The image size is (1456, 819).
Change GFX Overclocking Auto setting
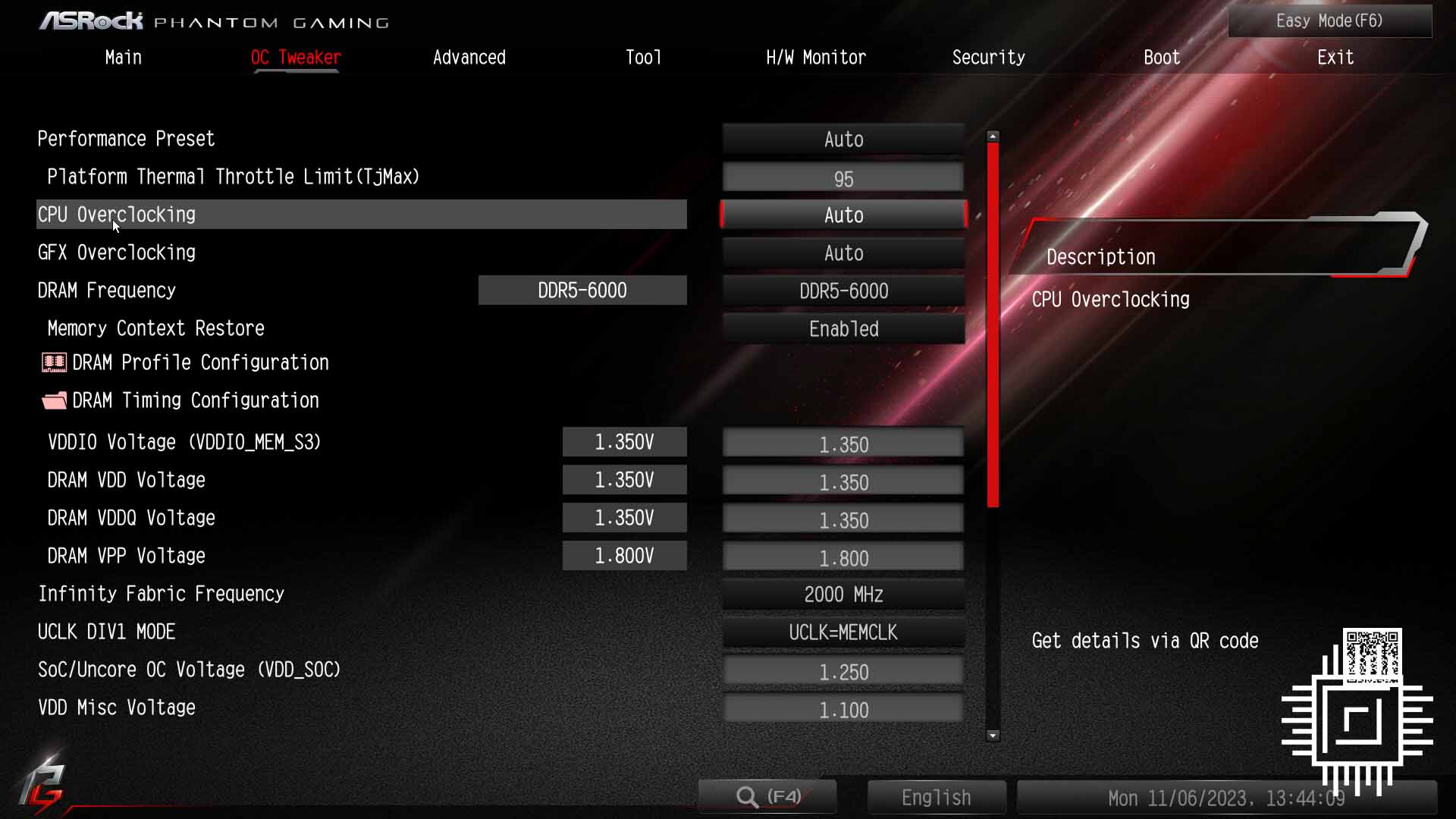tap(843, 253)
